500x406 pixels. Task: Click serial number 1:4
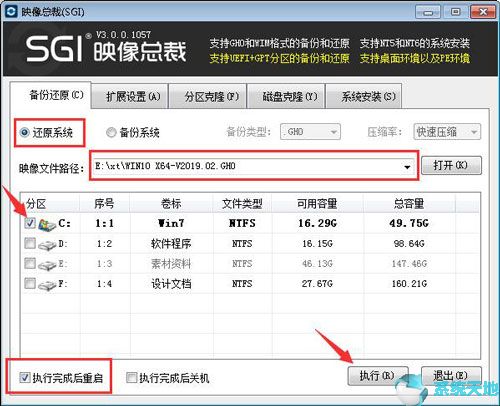click(104, 284)
